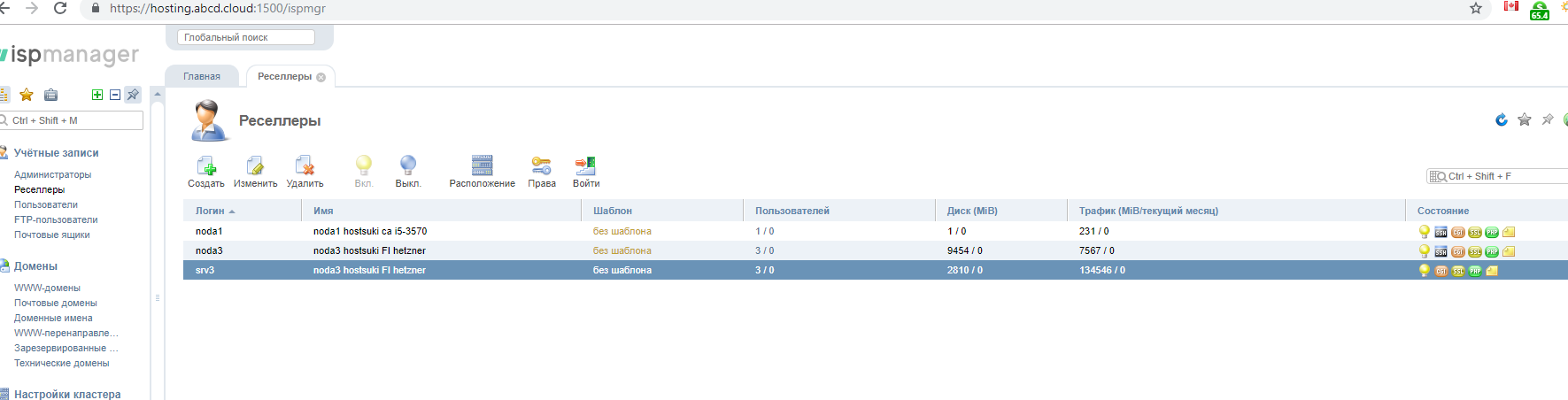The height and width of the screenshot is (400, 1568).
Task: Click the Глобальный поиск search field
Action: (246, 37)
